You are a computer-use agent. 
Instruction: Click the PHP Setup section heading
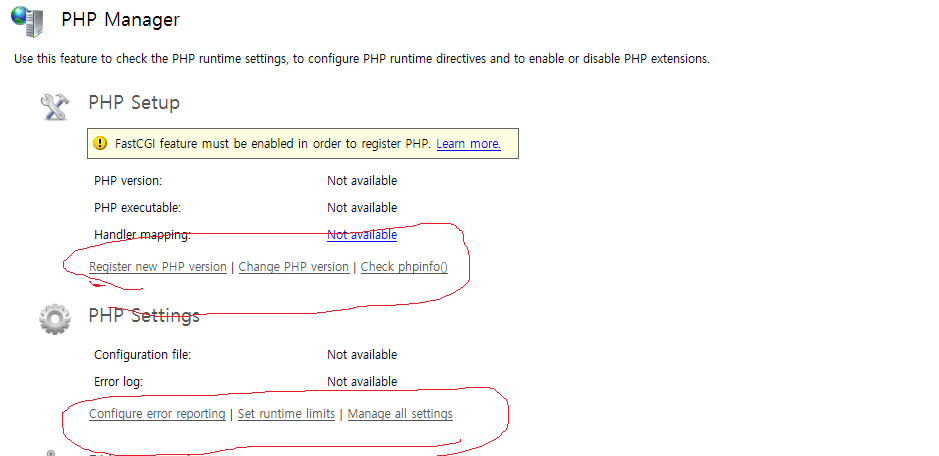coord(134,103)
